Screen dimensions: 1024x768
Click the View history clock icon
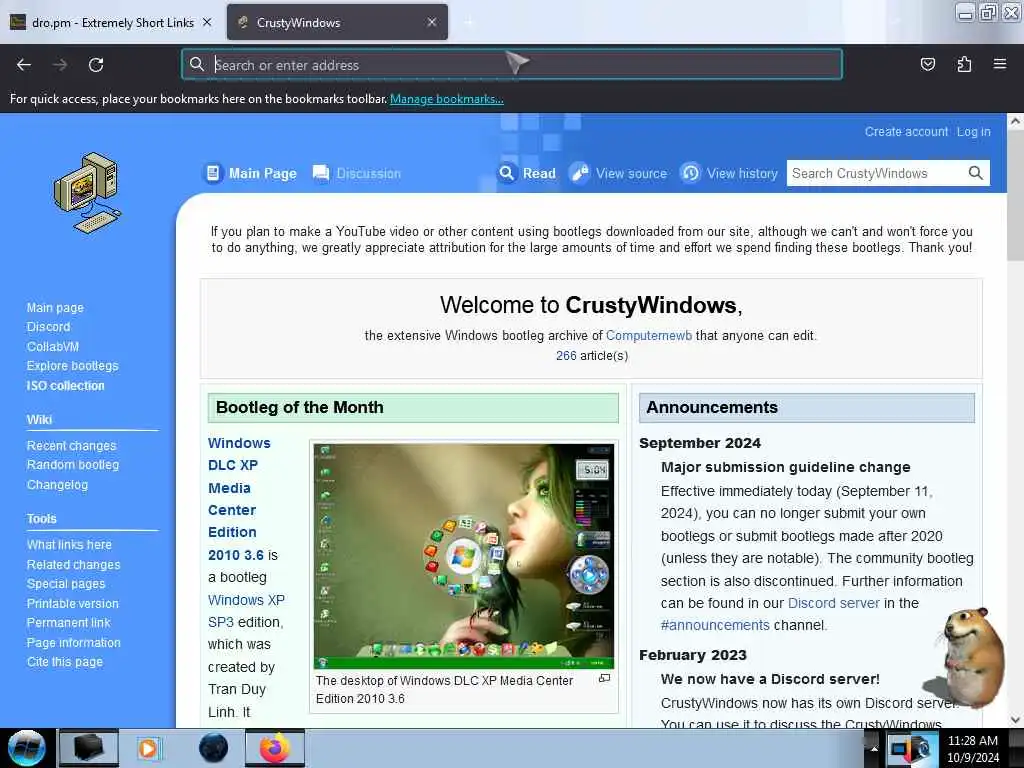pos(690,173)
